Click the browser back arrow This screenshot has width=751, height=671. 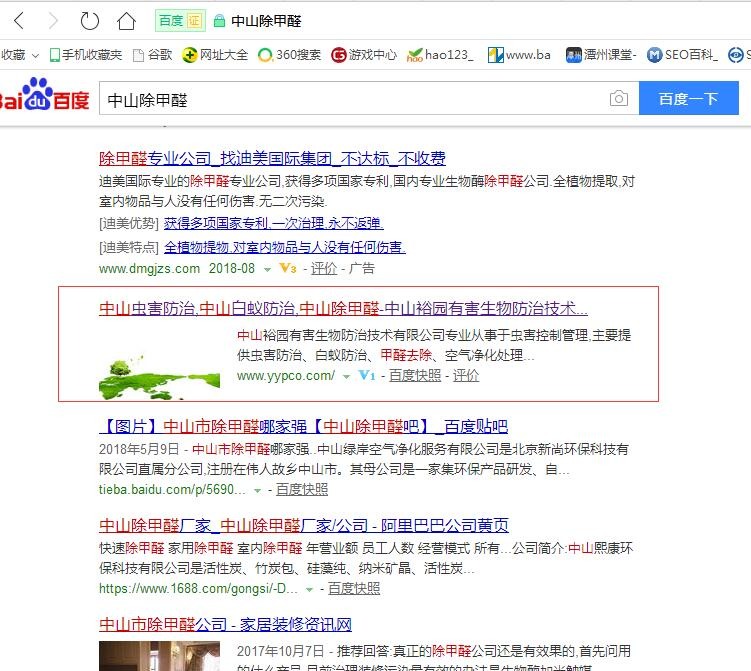(x=19, y=21)
